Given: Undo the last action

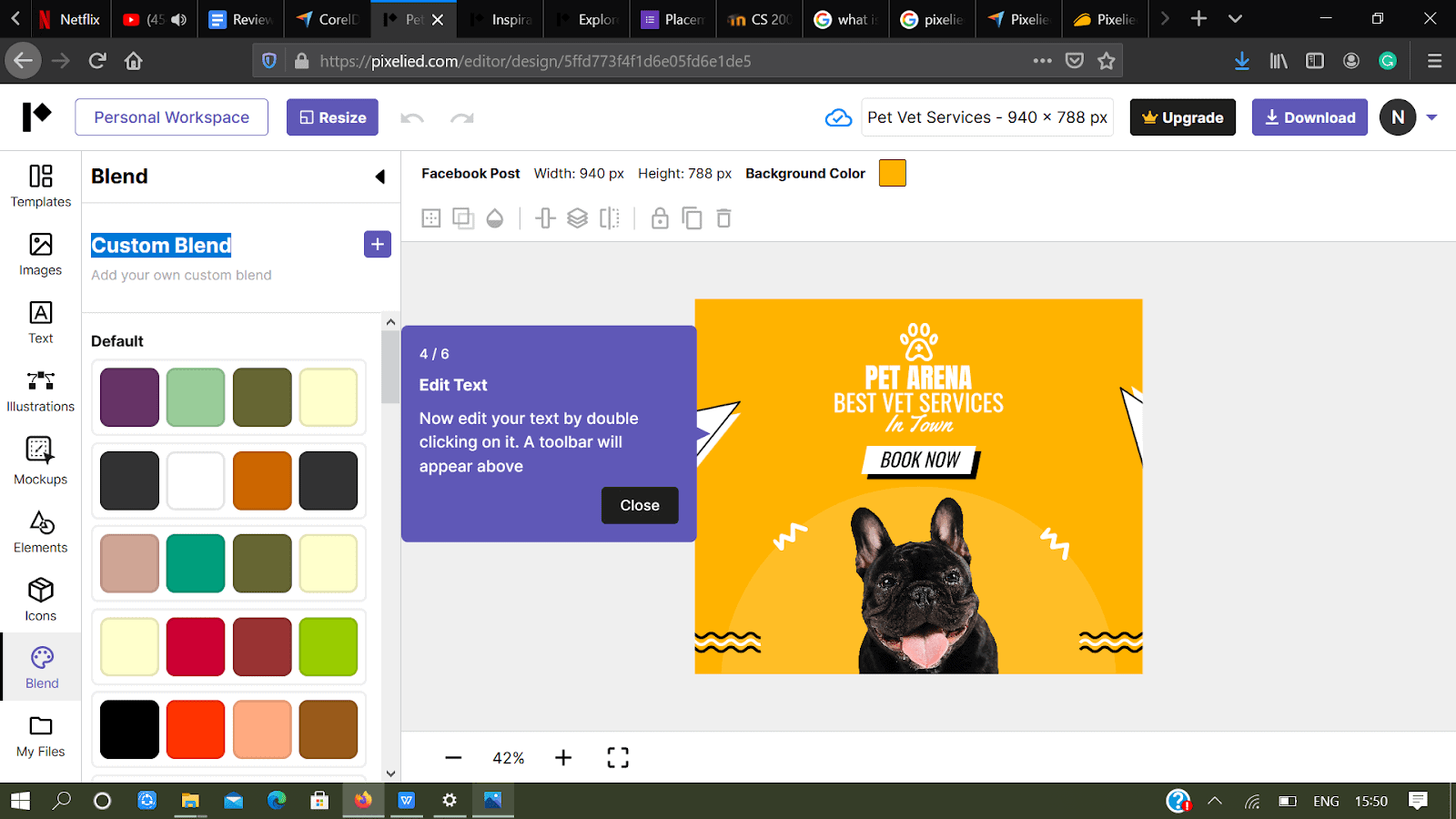Looking at the screenshot, I should tap(412, 118).
